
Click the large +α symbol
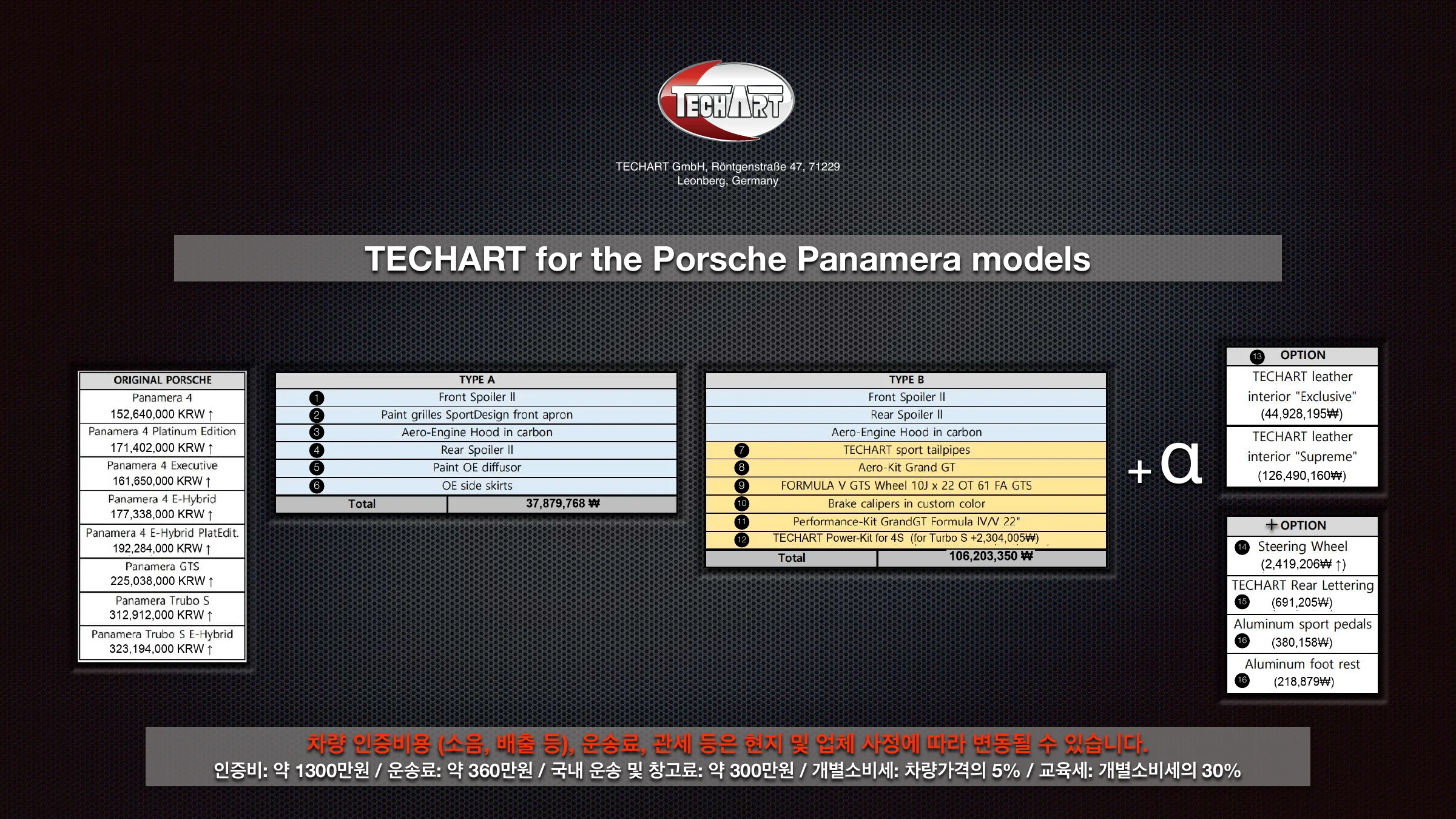[x=1165, y=463]
